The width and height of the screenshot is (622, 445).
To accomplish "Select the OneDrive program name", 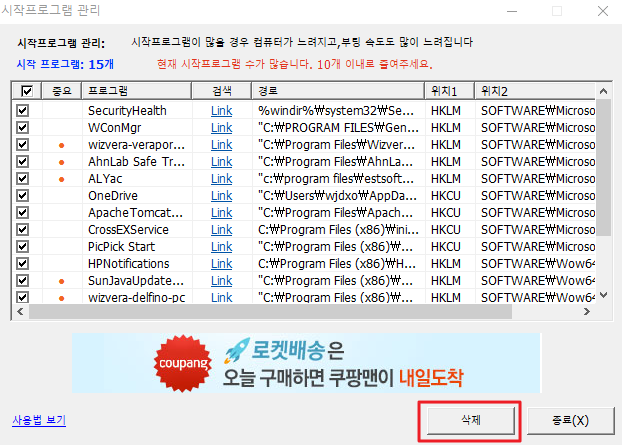I will point(113,196).
